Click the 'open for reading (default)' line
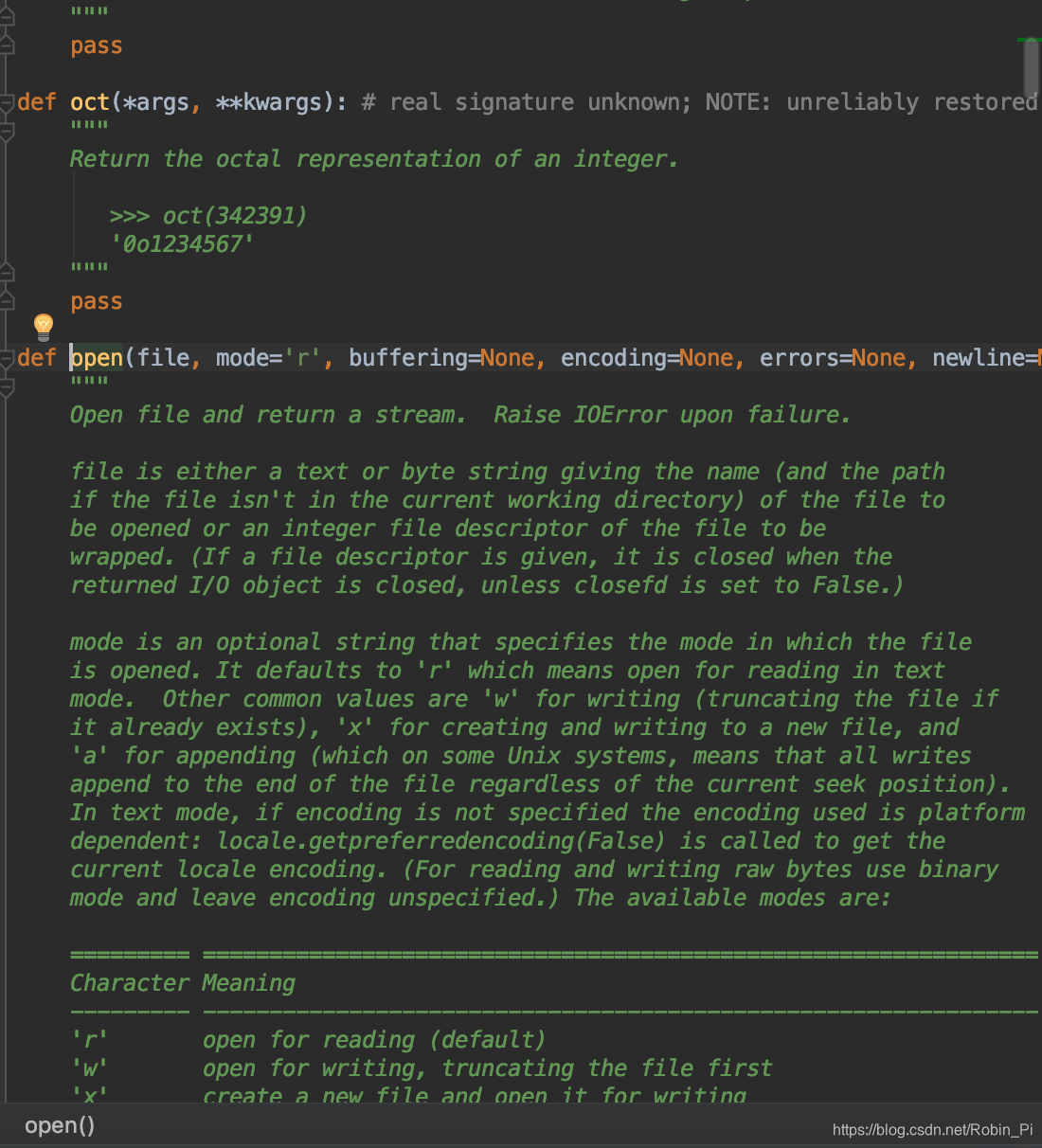This screenshot has width=1042, height=1148. [x=374, y=1040]
